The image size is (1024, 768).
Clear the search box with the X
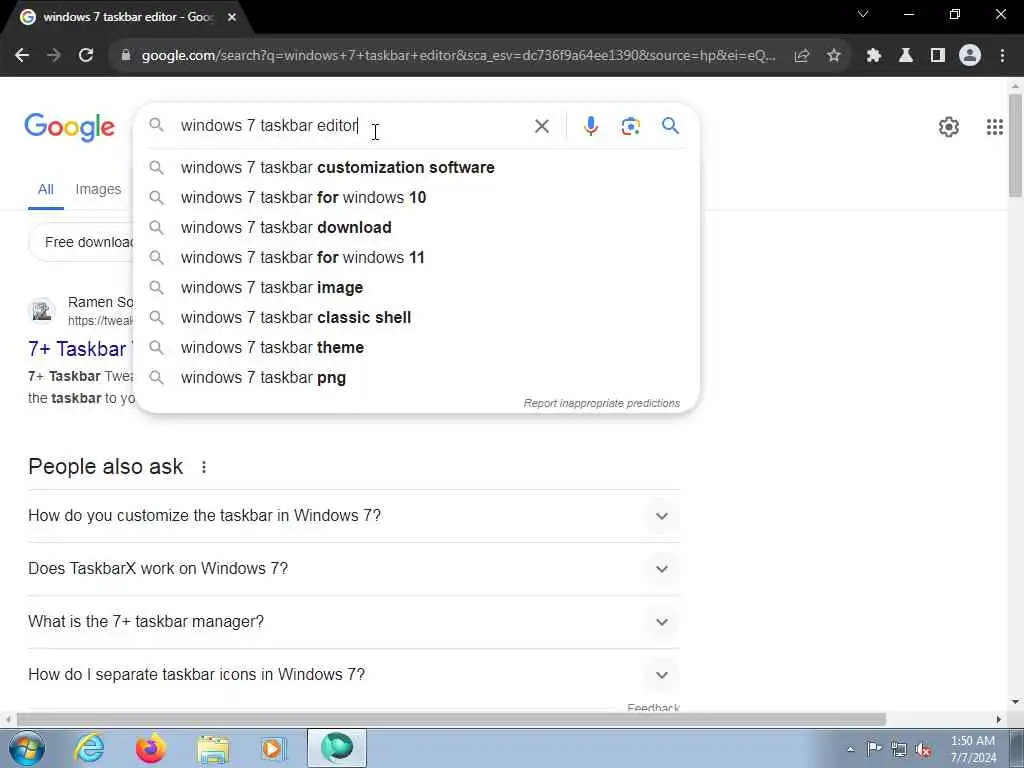[541, 126]
